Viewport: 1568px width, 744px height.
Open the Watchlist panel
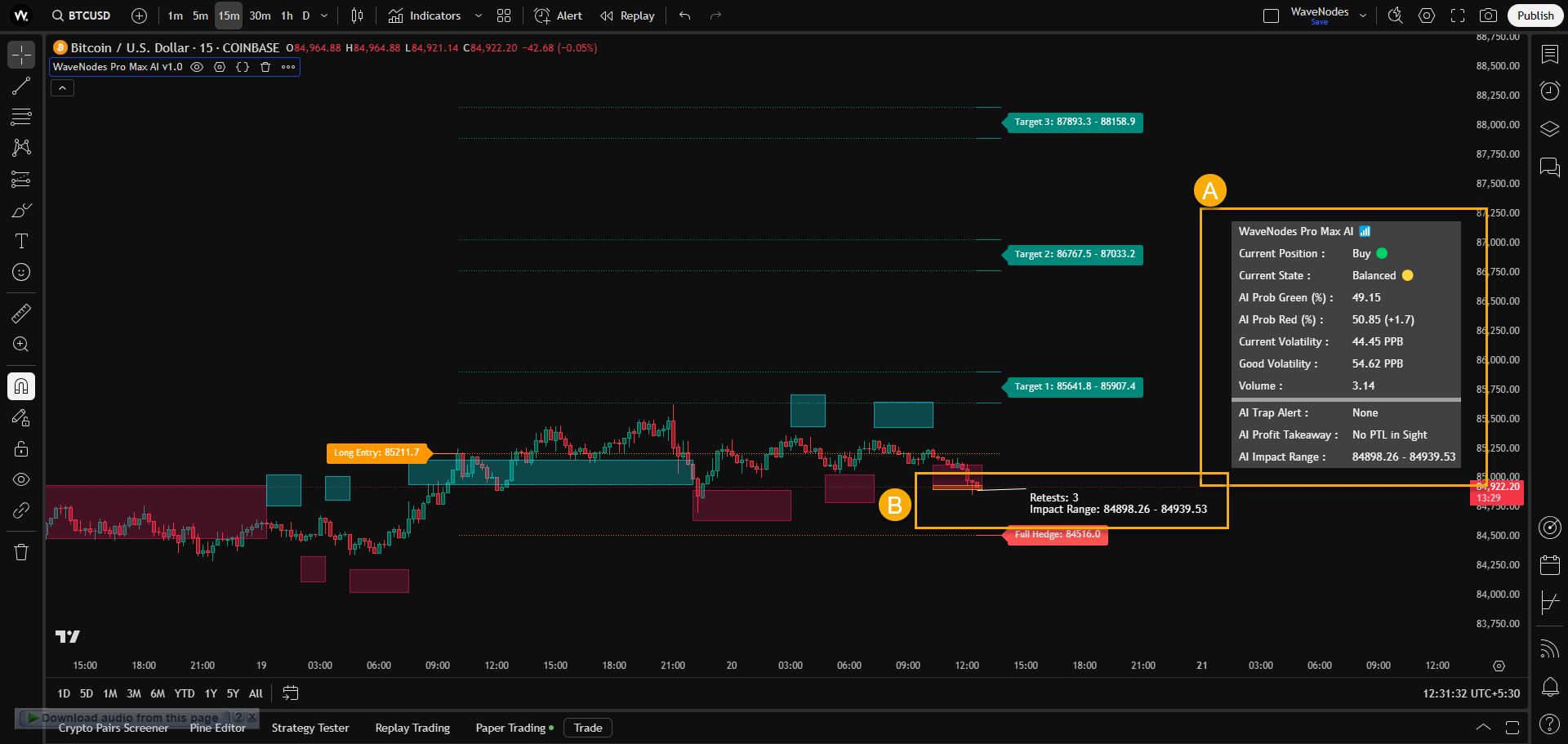point(1549,54)
